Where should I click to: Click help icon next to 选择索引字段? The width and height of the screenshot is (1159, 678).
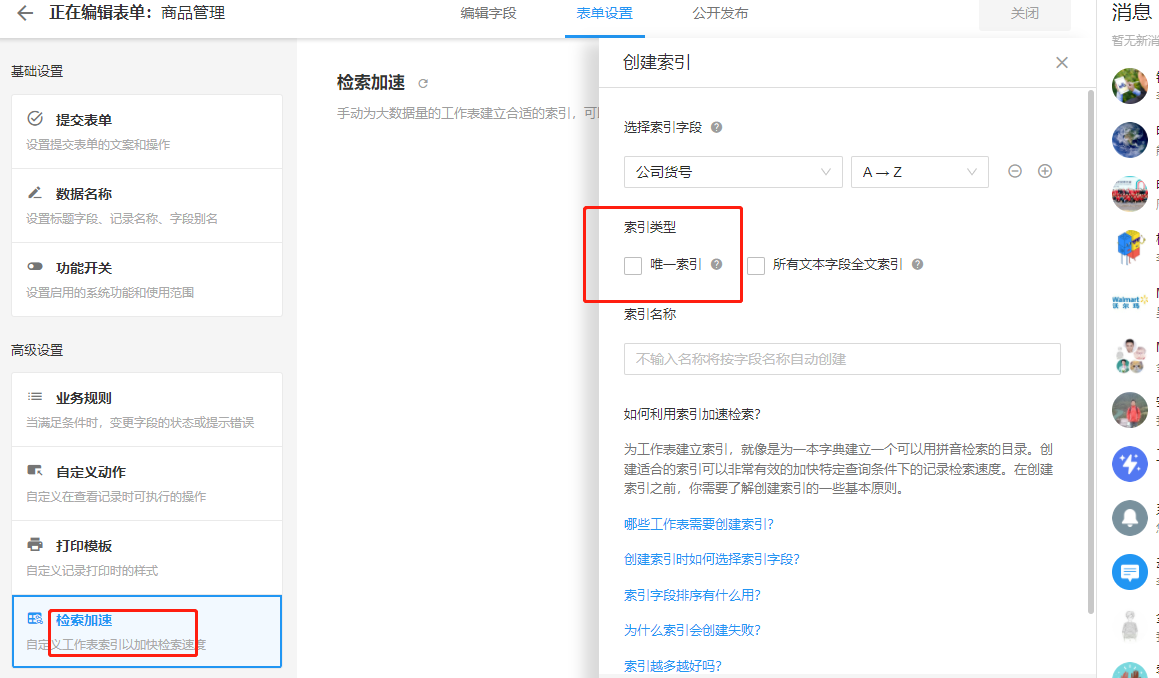(x=716, y=128)
